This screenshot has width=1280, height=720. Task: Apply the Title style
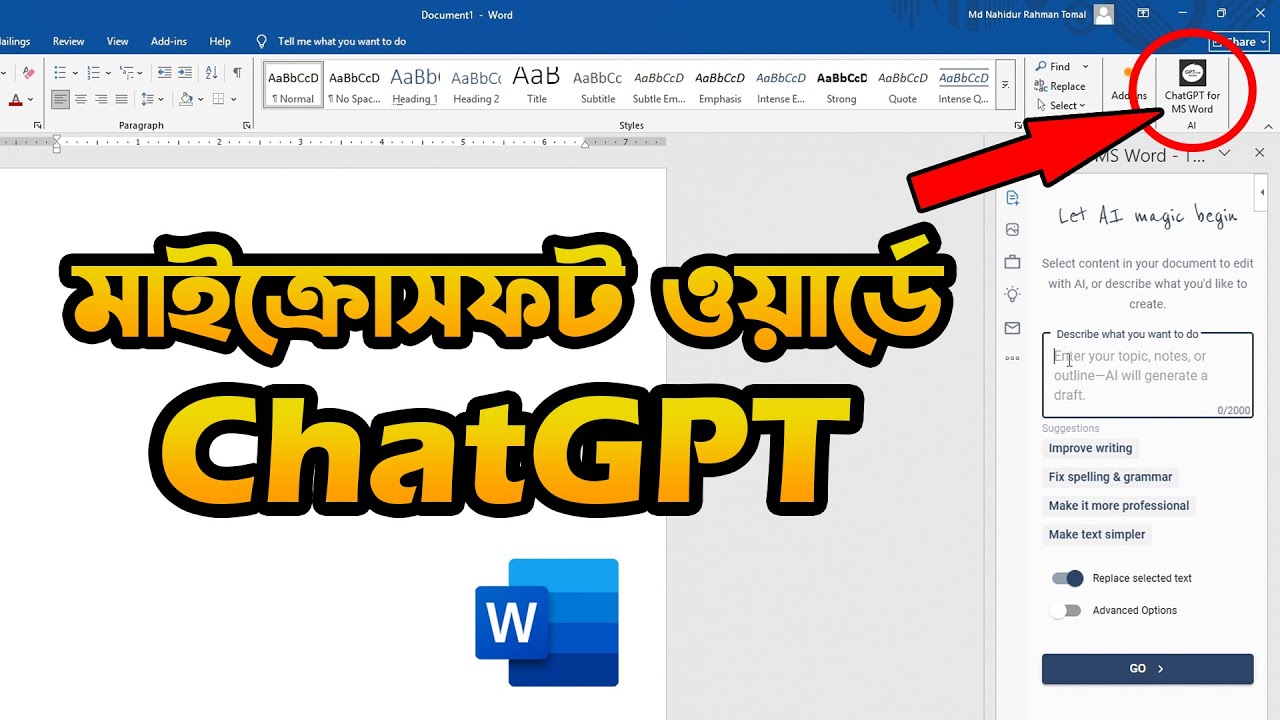[x=537, y=85]
